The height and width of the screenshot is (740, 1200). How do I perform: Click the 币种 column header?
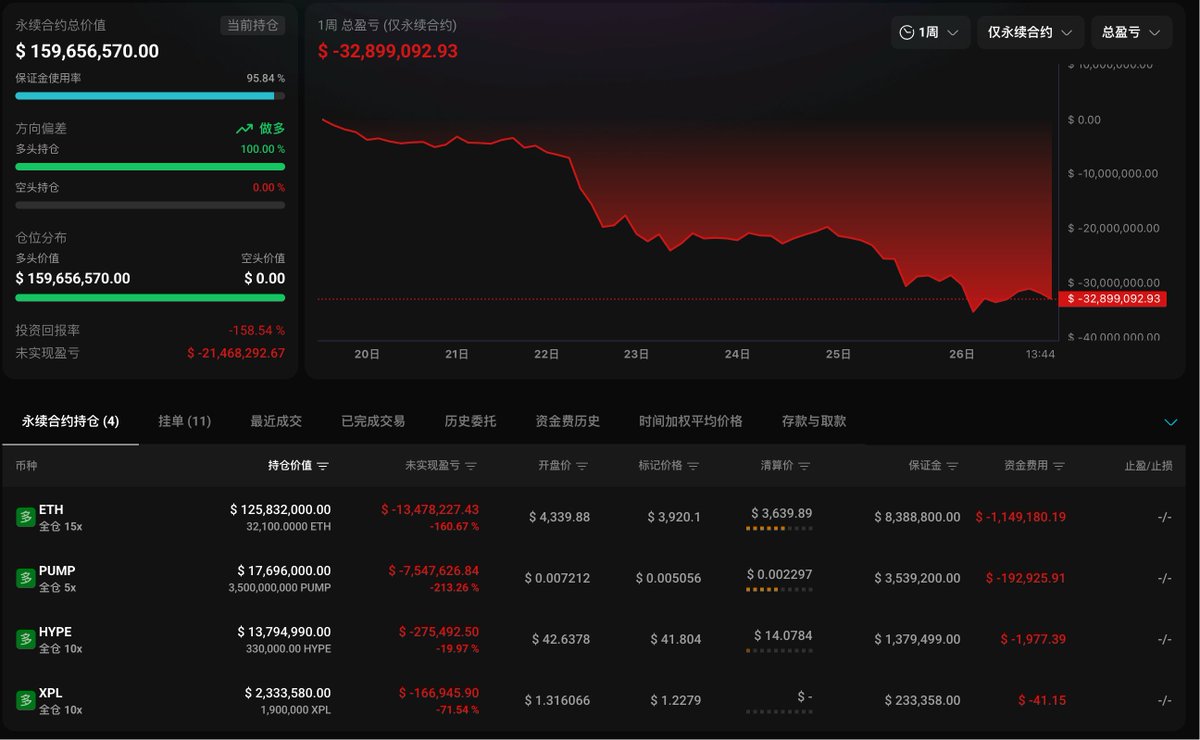tap(26, 466)
